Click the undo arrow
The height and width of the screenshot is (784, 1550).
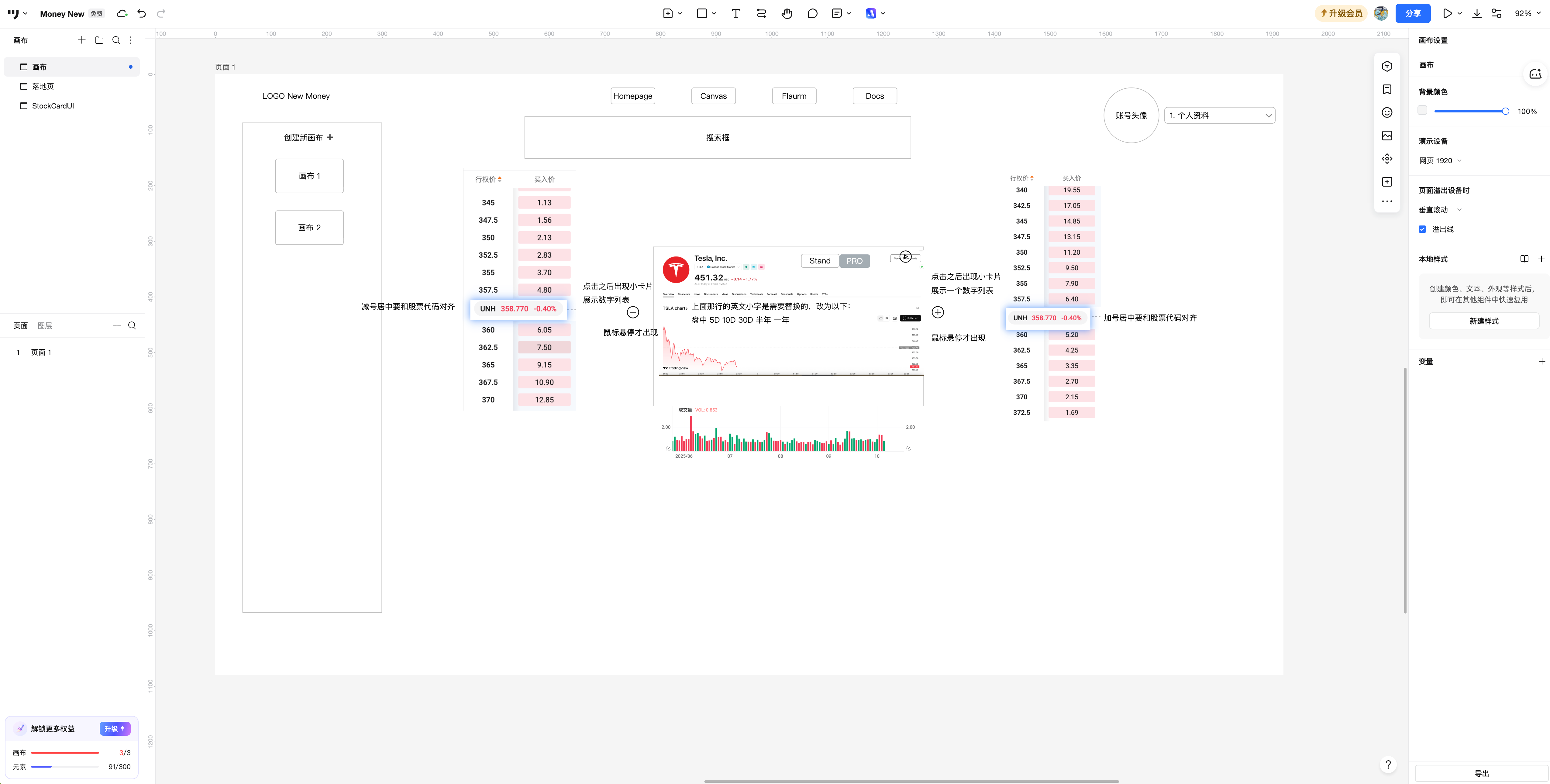coord(141,13)
